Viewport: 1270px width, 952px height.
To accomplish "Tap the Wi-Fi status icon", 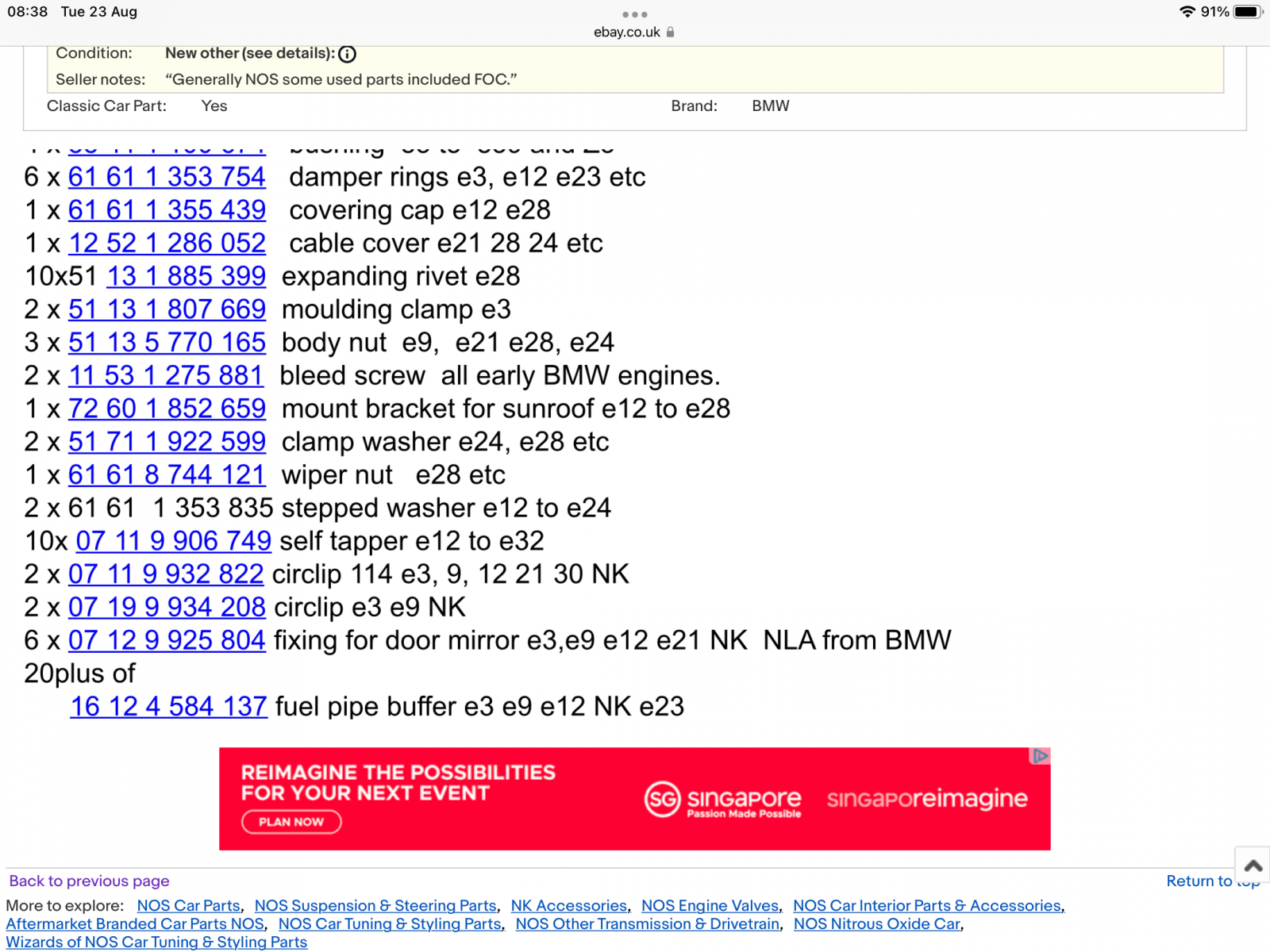I will 1187,12.
